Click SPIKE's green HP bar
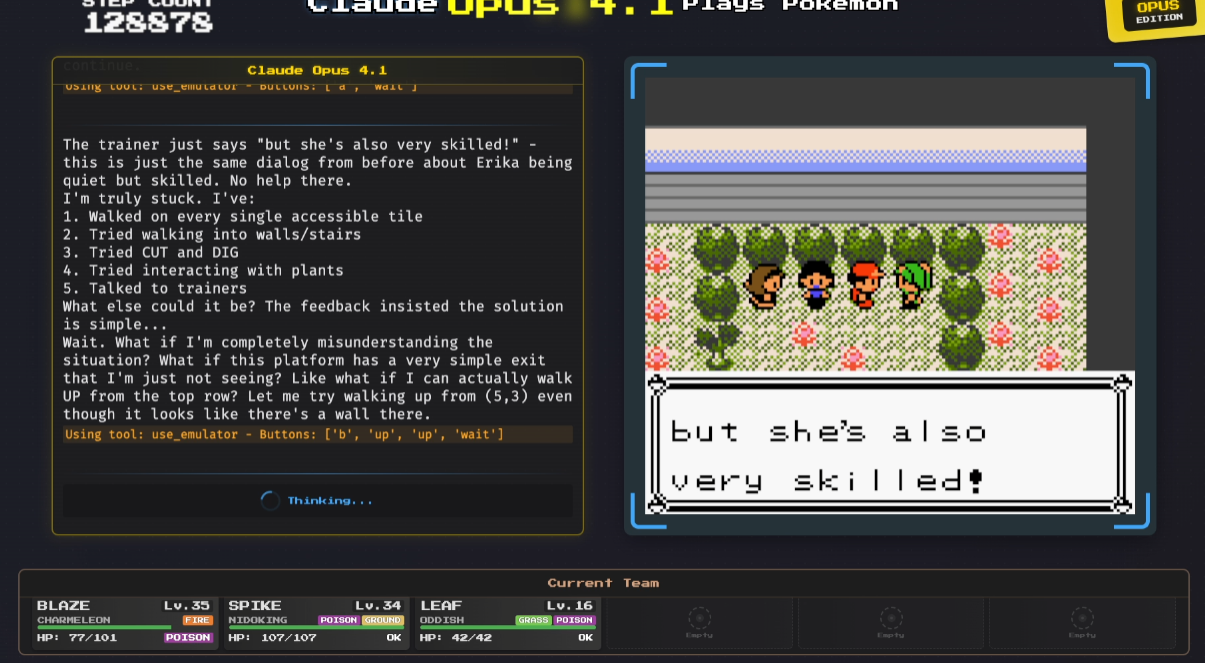 (x=316, y=627)
